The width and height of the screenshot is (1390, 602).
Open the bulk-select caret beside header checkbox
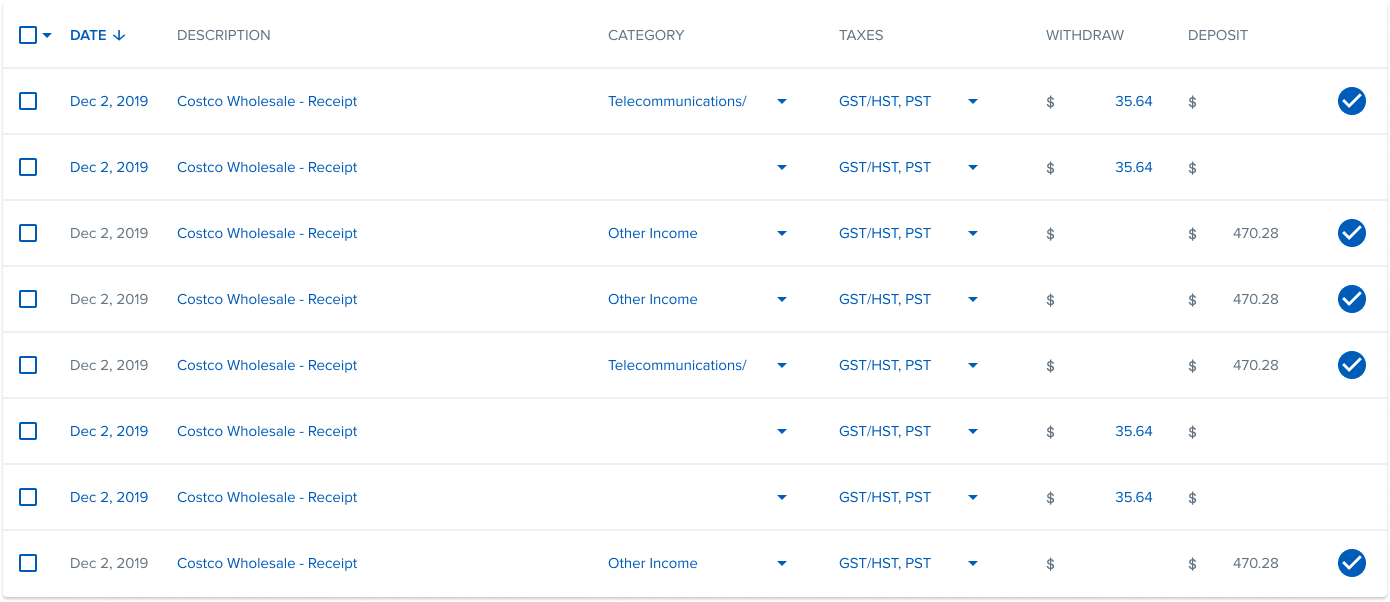tap(47, 36)
